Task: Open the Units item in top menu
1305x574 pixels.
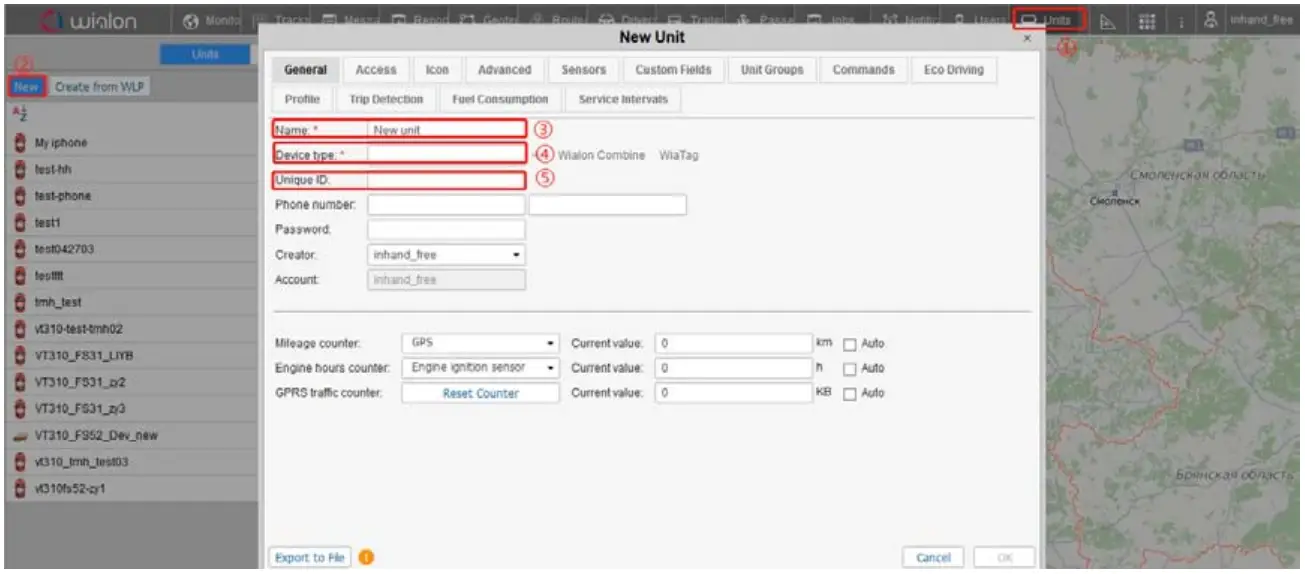Action: [1048, 20]
